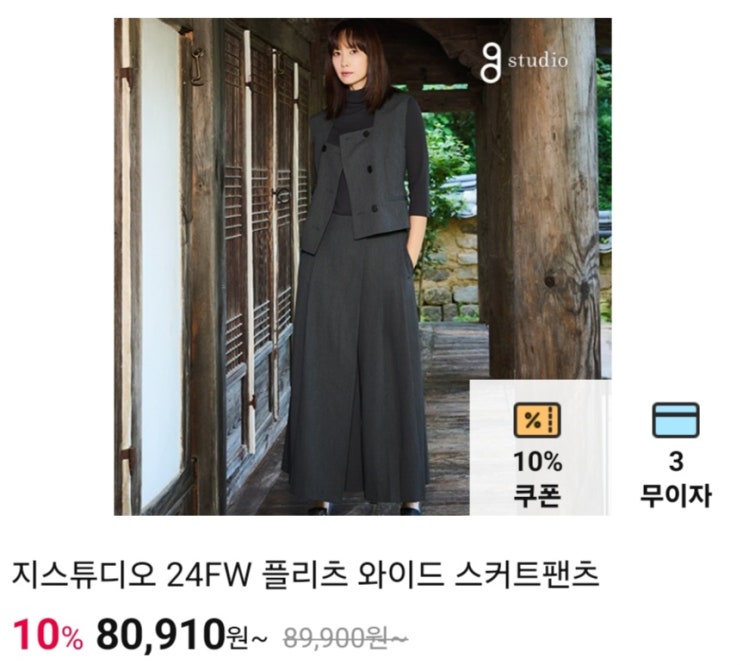Select the 10% label under coupon icon
The height and width of the screenshot is (665, 743).
[x=538, y=461]
